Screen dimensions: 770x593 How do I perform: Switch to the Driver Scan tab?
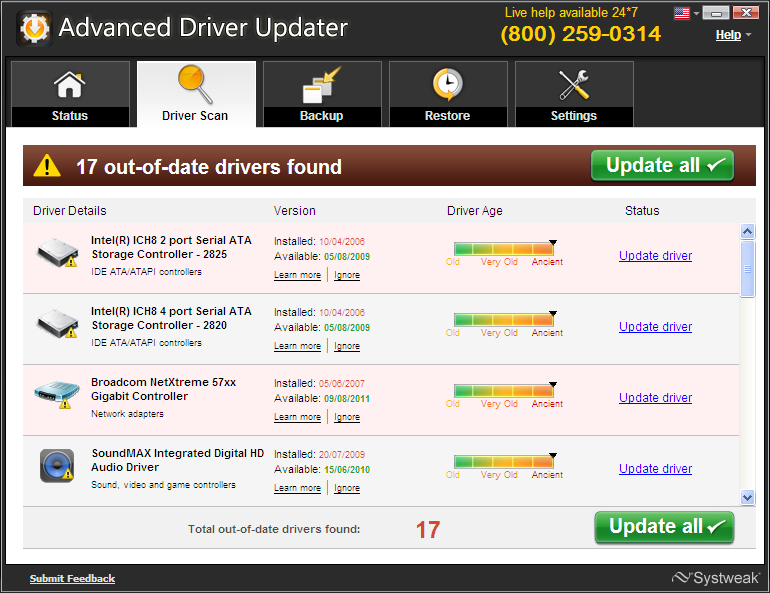(196, 94)
